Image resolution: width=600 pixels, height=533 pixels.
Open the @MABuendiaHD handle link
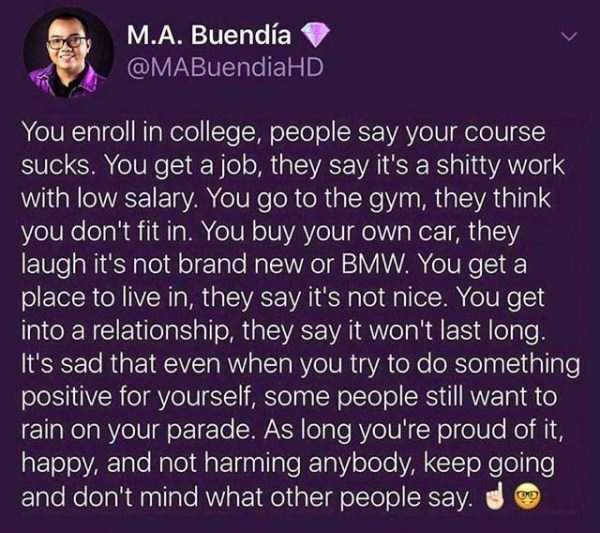(x=225, y=67)
